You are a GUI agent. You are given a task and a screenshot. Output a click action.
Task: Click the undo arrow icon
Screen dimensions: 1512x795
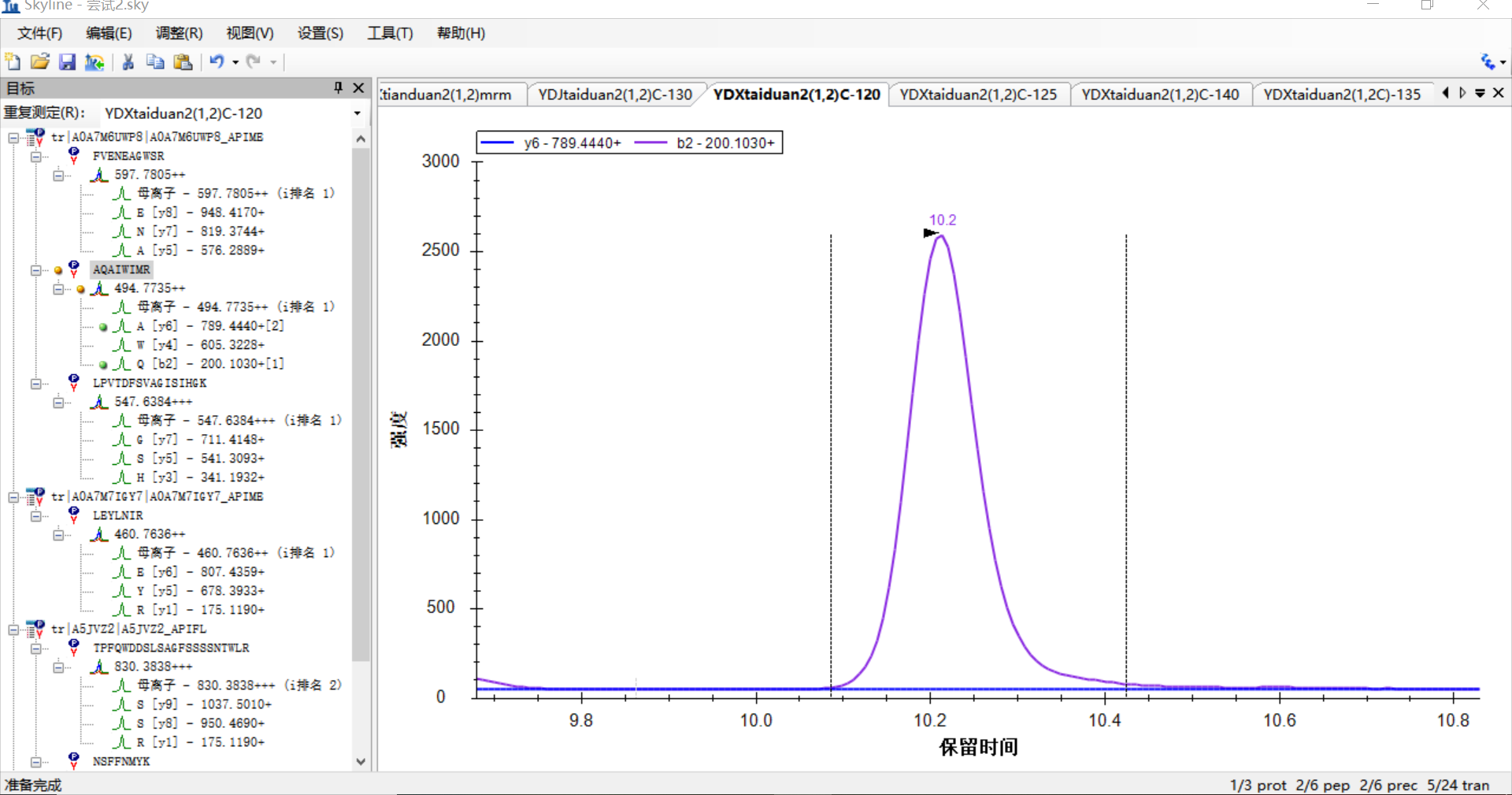click(217, 61)
